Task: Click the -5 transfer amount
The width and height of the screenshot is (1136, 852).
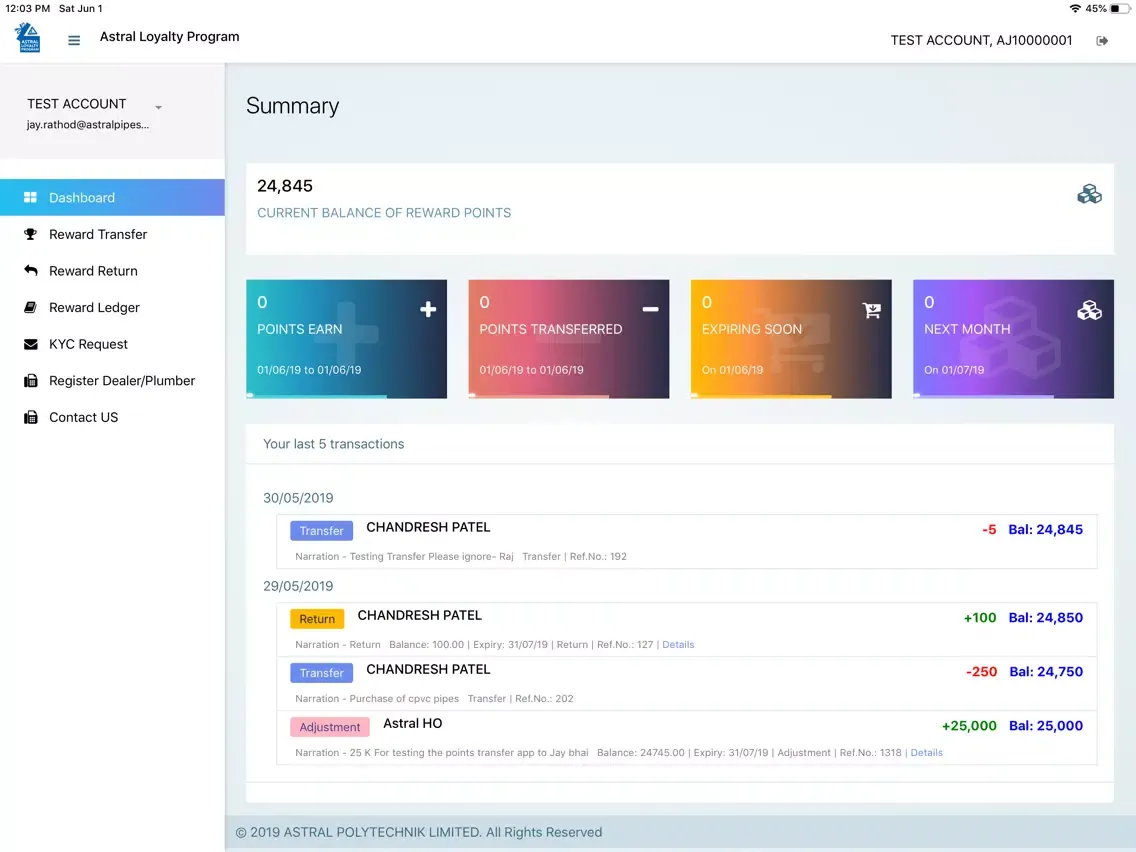Action: pos(989,530)
